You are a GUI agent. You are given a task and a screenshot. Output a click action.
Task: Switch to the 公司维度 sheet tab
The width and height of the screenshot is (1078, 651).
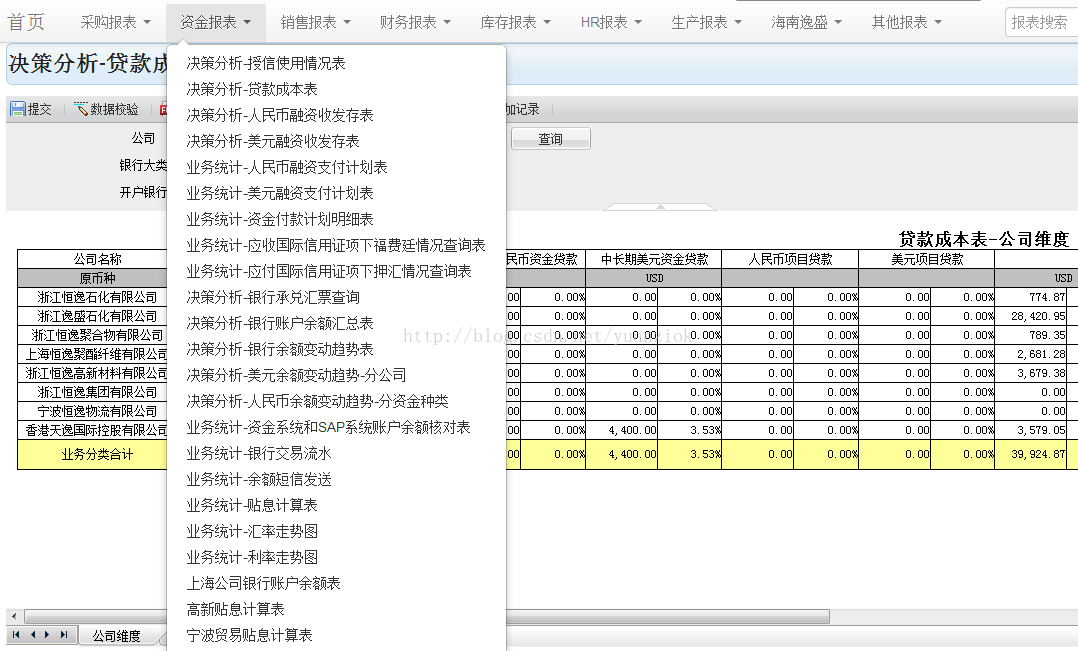[116, 636]
